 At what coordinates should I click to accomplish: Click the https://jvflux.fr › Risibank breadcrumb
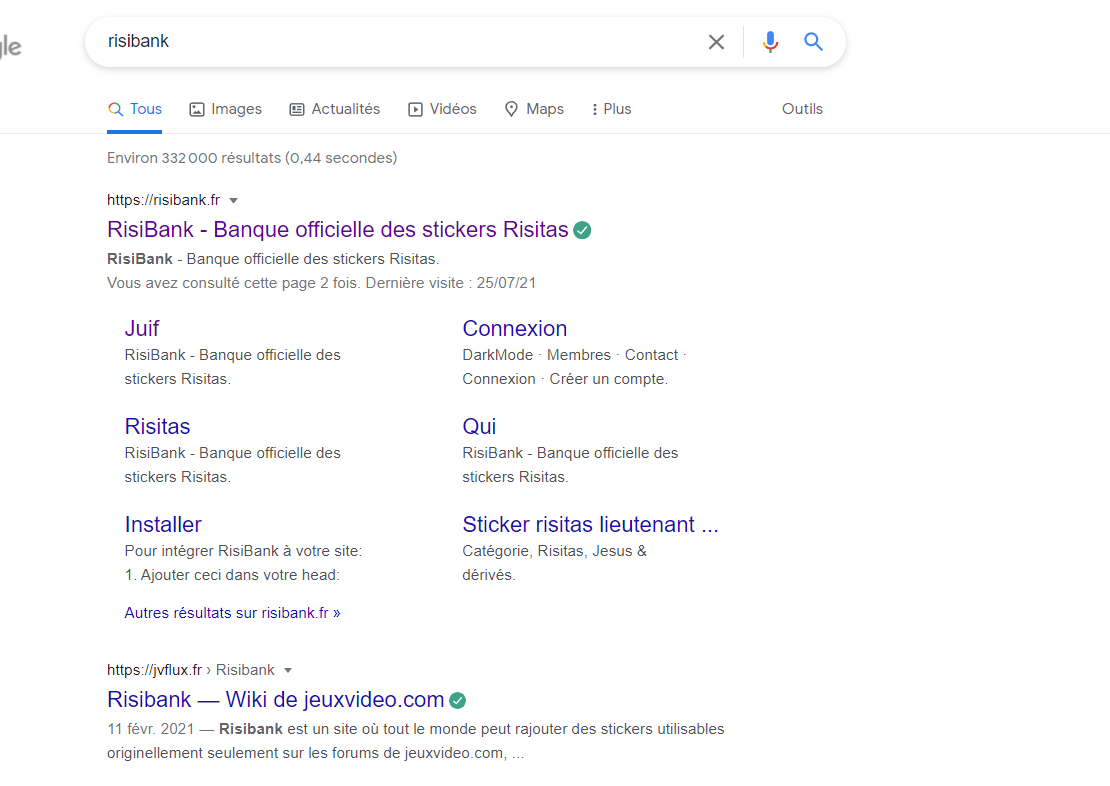coord(190,671)
